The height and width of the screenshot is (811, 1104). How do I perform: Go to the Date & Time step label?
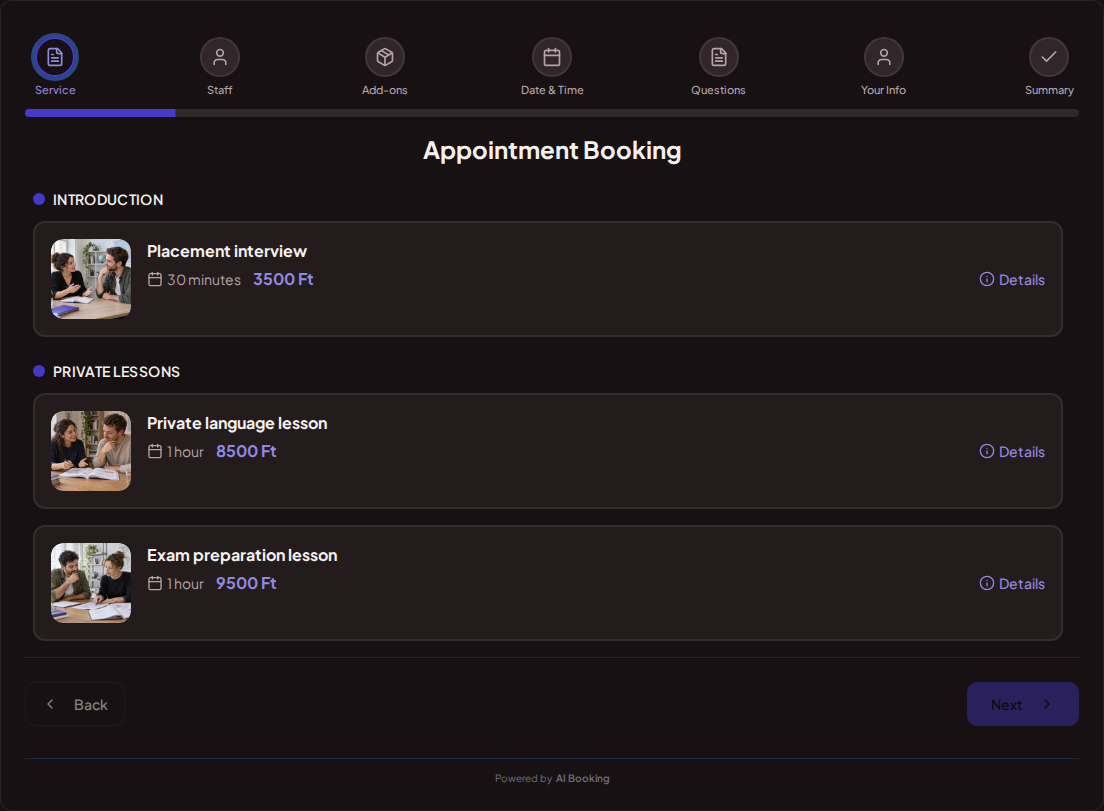coord(552,90)
